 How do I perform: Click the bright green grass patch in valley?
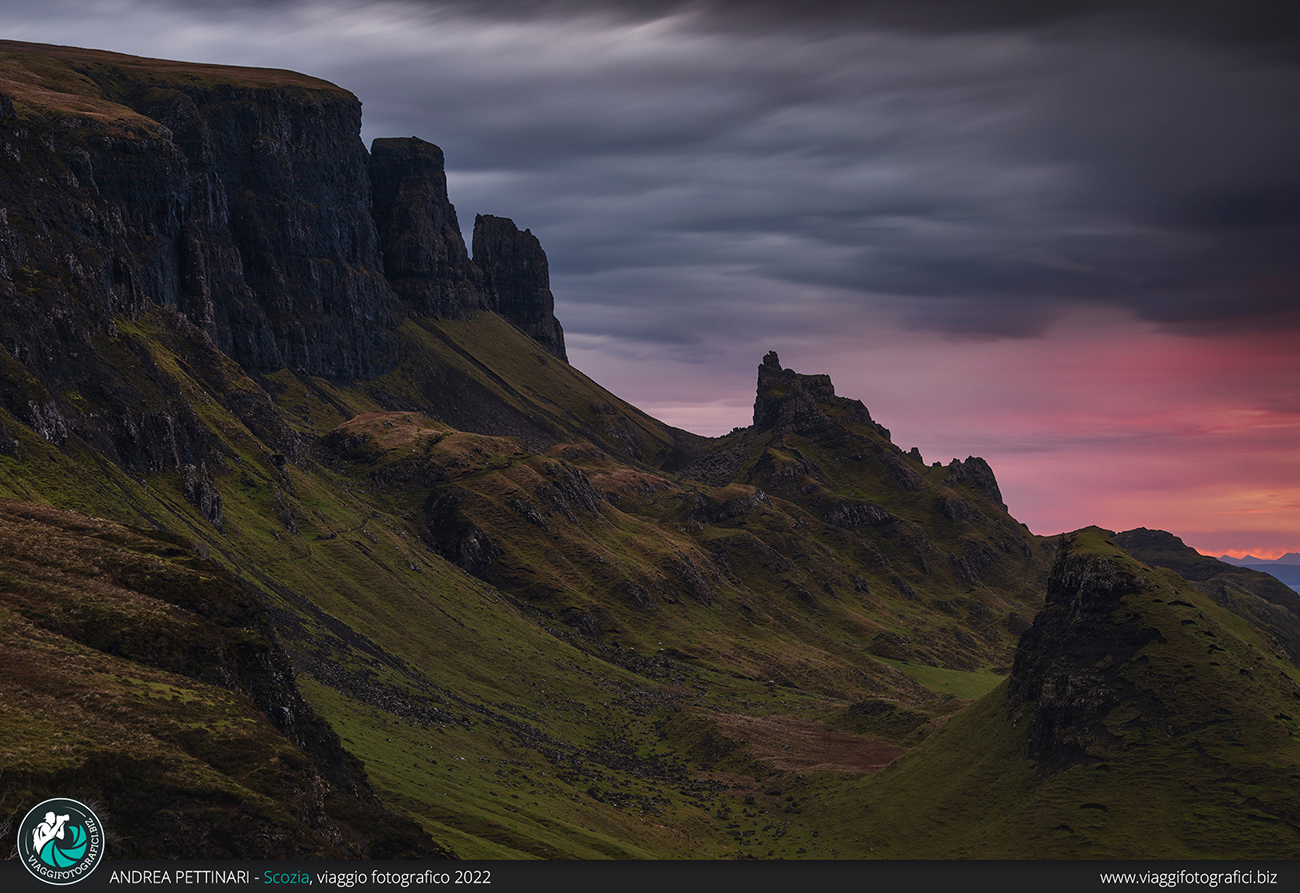[x=950, y=680]
